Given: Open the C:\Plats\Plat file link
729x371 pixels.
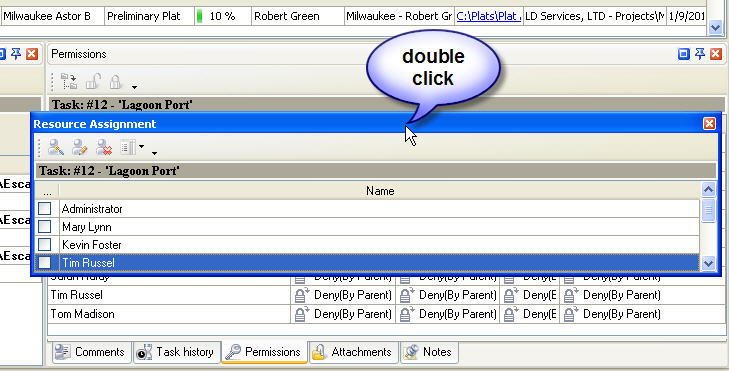Looking at the screenshot, I should pyautogui.click(x=488, y=16).
